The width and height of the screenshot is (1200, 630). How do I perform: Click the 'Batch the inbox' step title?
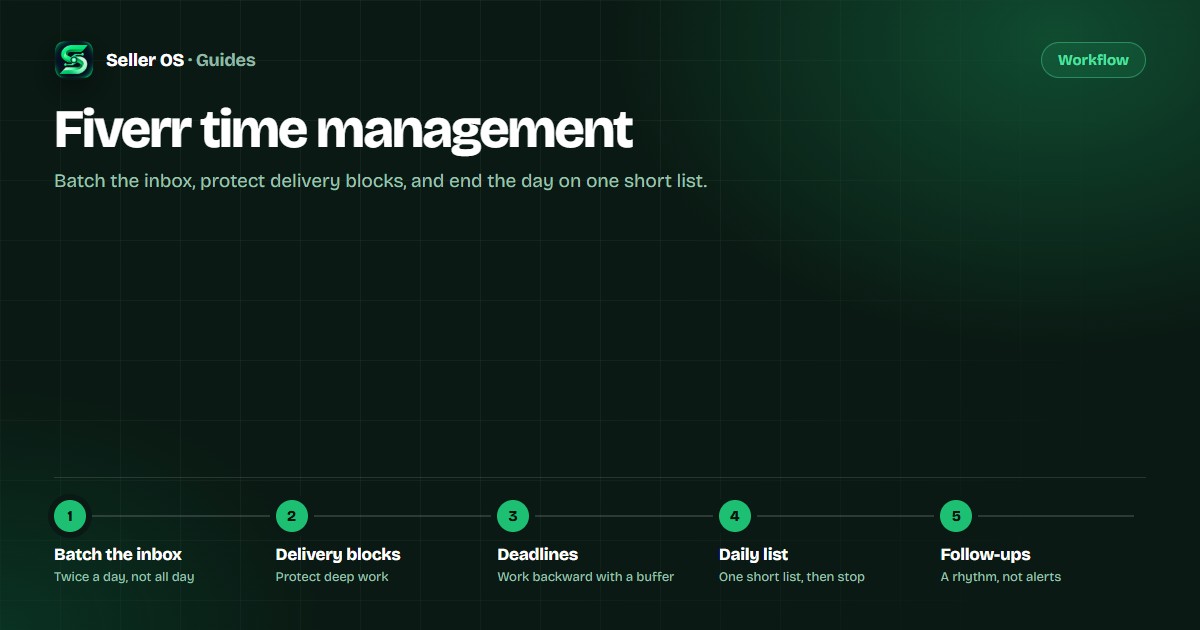coord(118,554)
